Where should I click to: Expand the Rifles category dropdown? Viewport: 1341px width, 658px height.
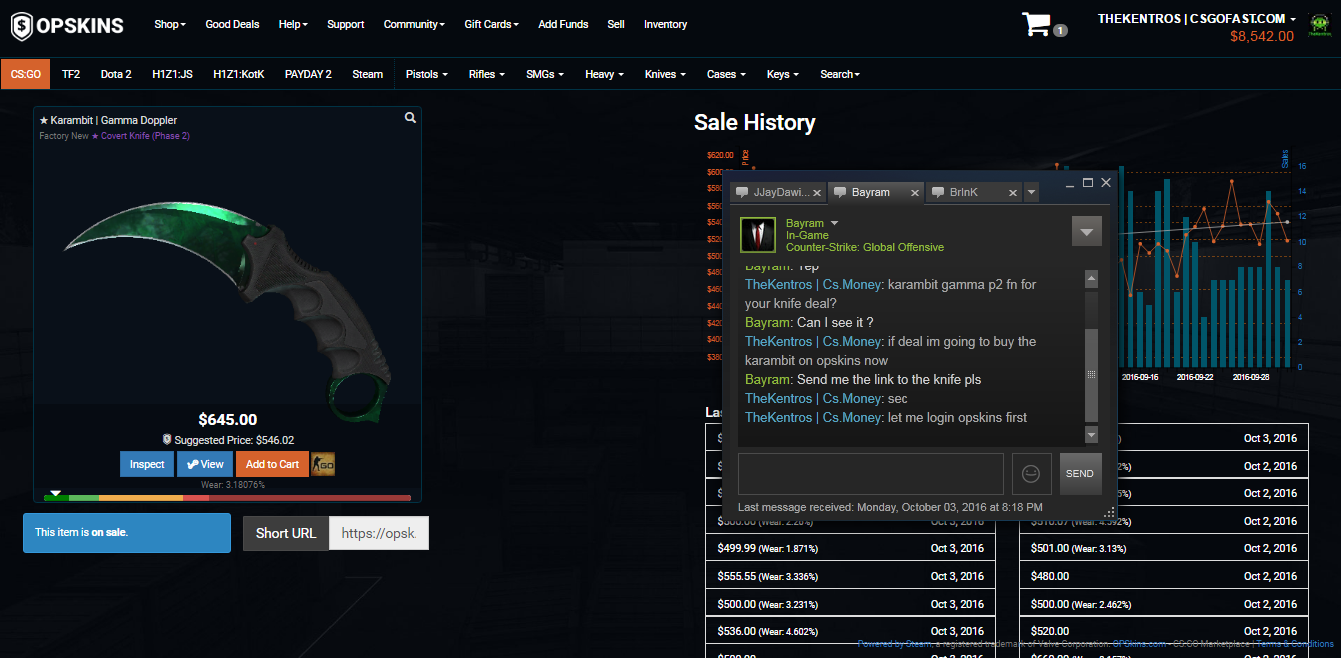486,74
